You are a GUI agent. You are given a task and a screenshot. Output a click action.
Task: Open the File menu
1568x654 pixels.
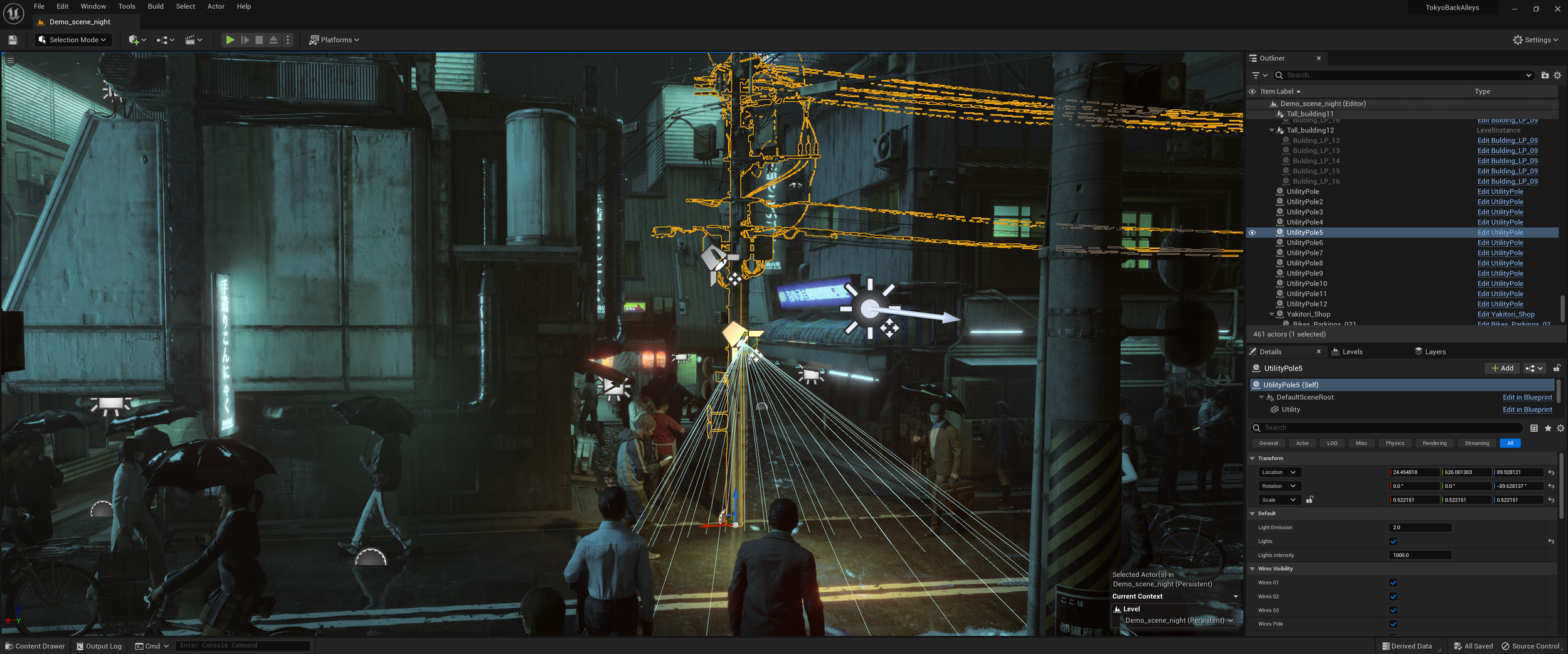pyautogui.click(x=39, y=6)
